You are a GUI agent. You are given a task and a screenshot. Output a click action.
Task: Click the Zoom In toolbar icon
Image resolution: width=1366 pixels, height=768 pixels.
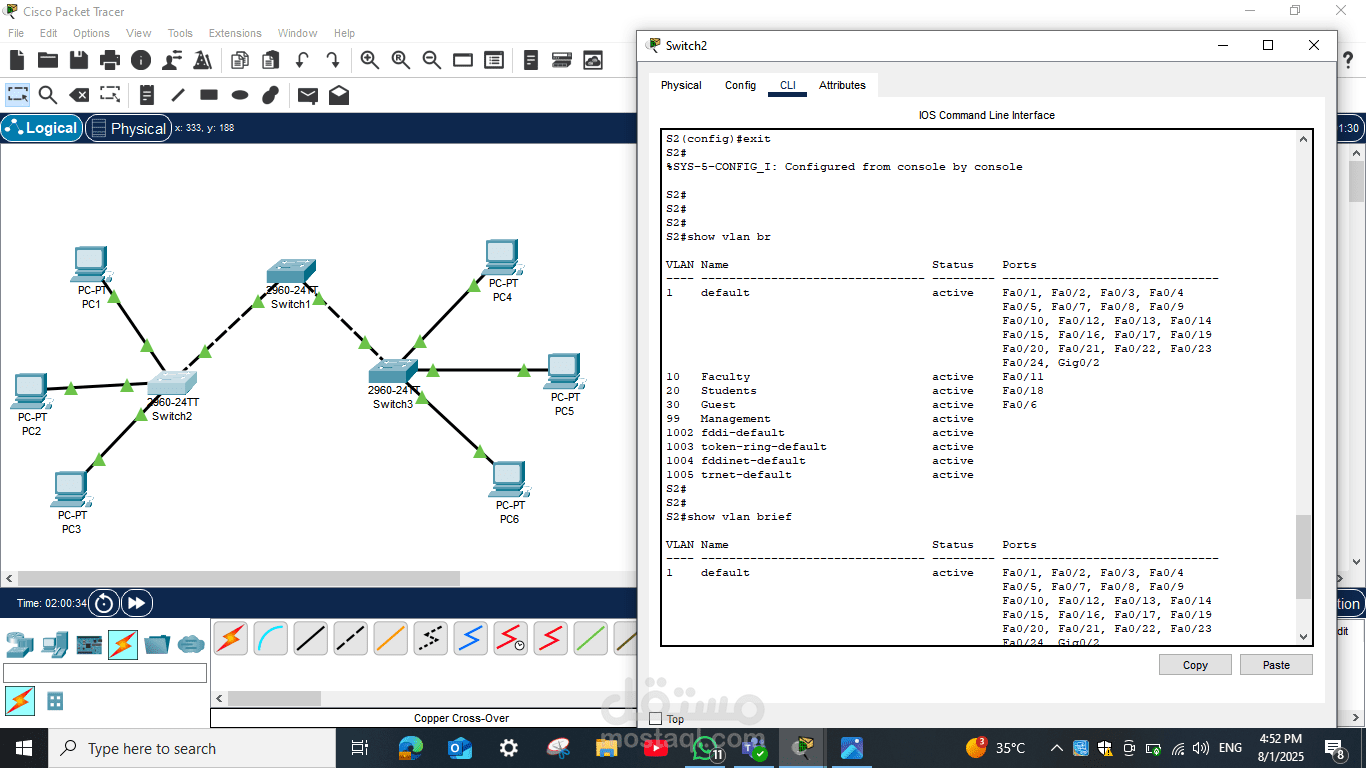pyautogui.click(x=370, y=60)
